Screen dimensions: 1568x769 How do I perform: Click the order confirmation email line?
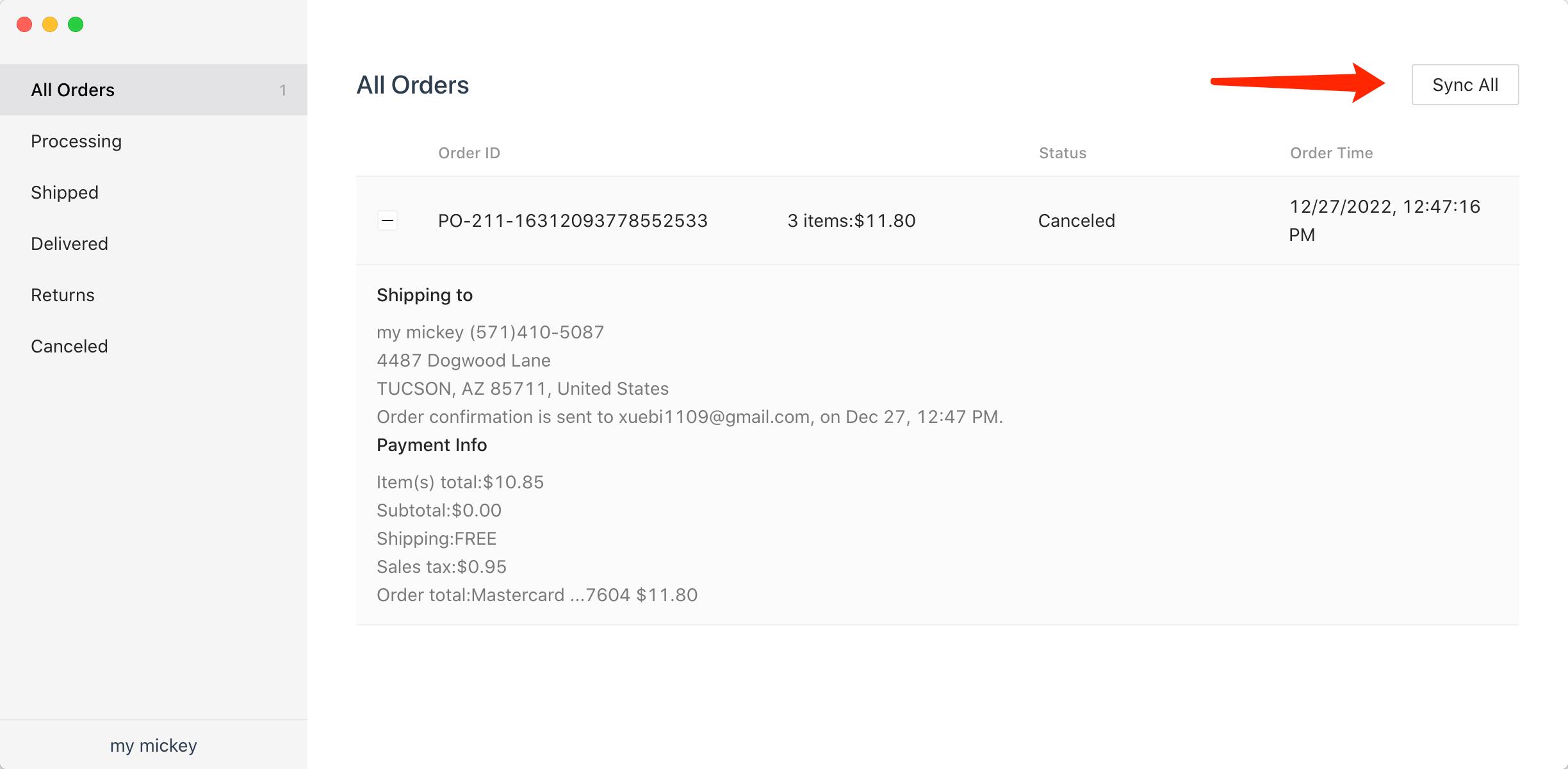[689, 417]
